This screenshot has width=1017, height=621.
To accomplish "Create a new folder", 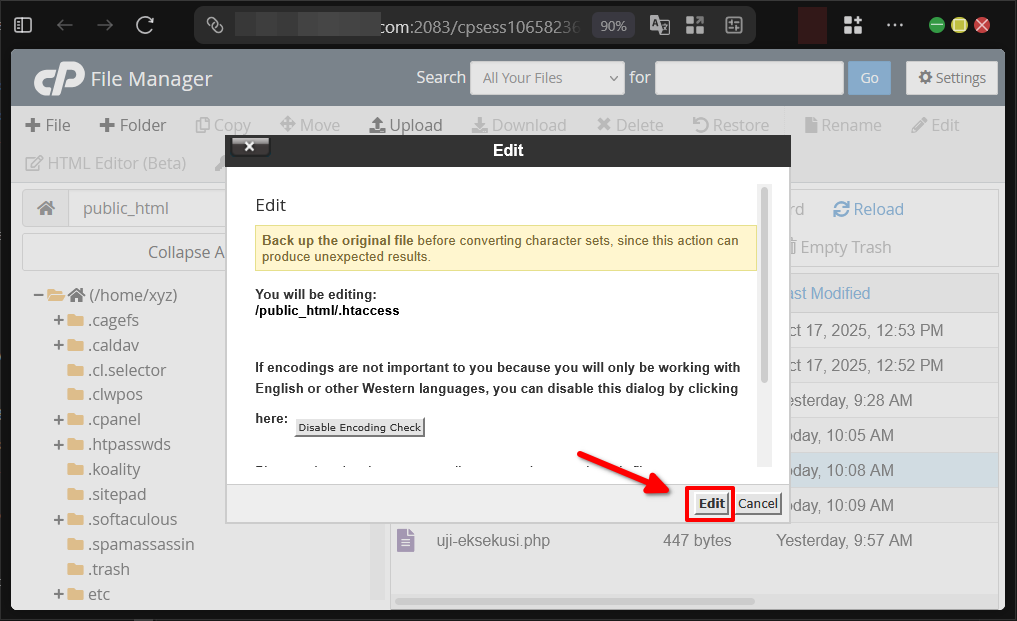I will [x=132, y=124].
